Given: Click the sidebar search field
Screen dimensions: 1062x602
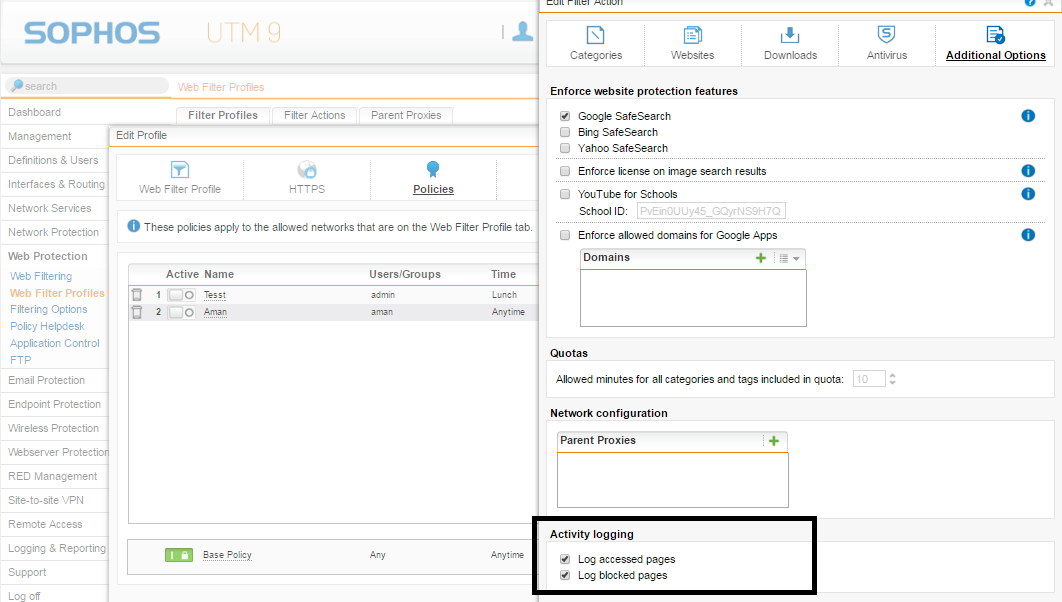Looking at the screenshot, I should click(x=87, y=86).
